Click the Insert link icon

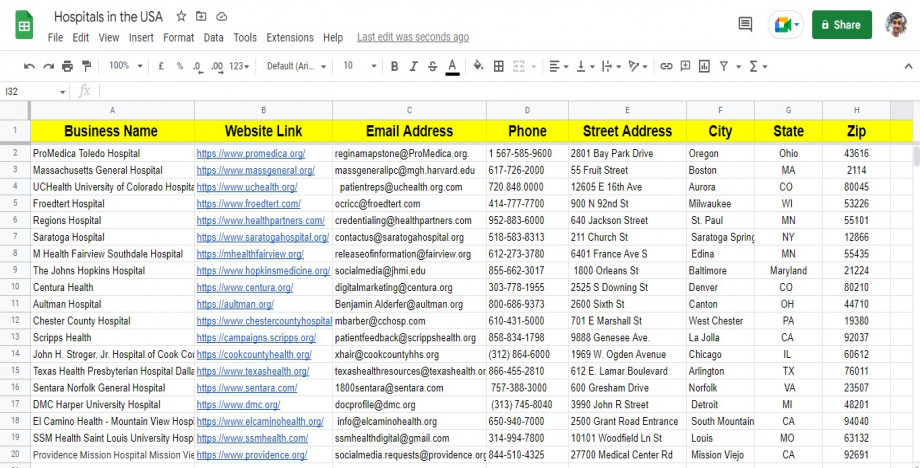667,66
